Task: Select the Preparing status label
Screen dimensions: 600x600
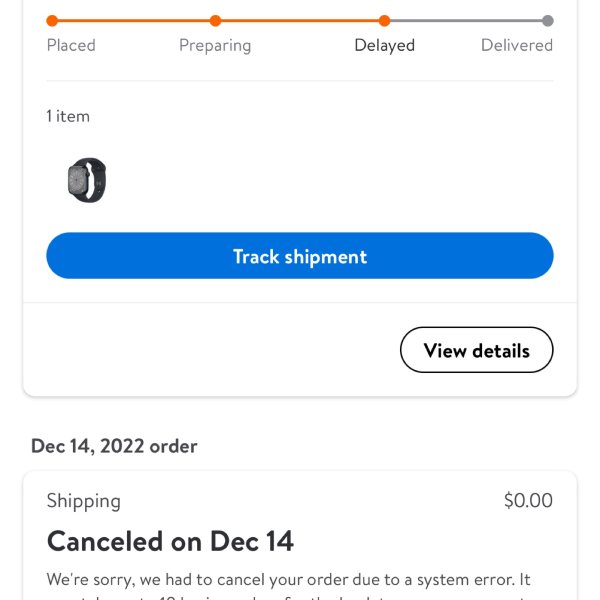Action: 215,45
